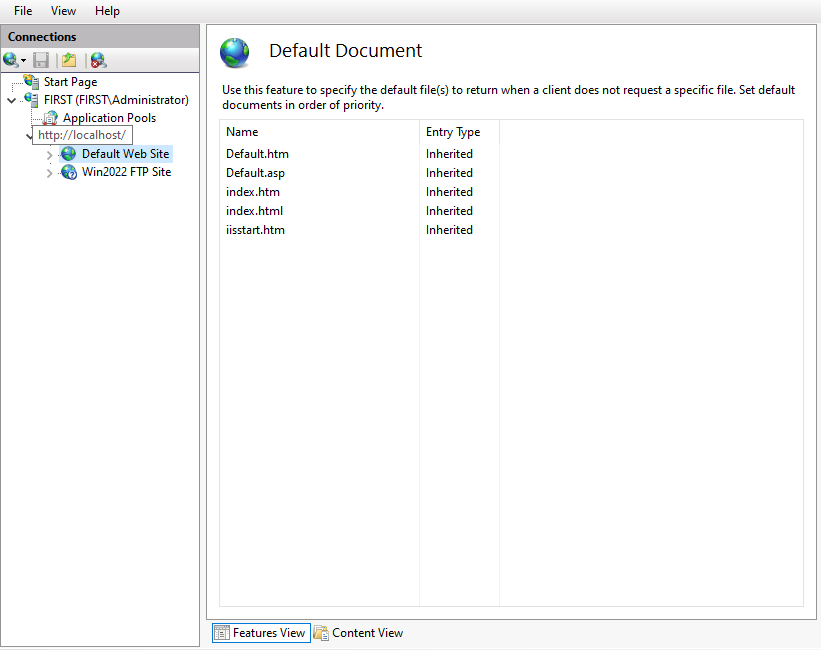The image size is (821, 650).
Task: Click the Up folder toolbar icon
Action: pyautogui.click(x=69, y=60)
